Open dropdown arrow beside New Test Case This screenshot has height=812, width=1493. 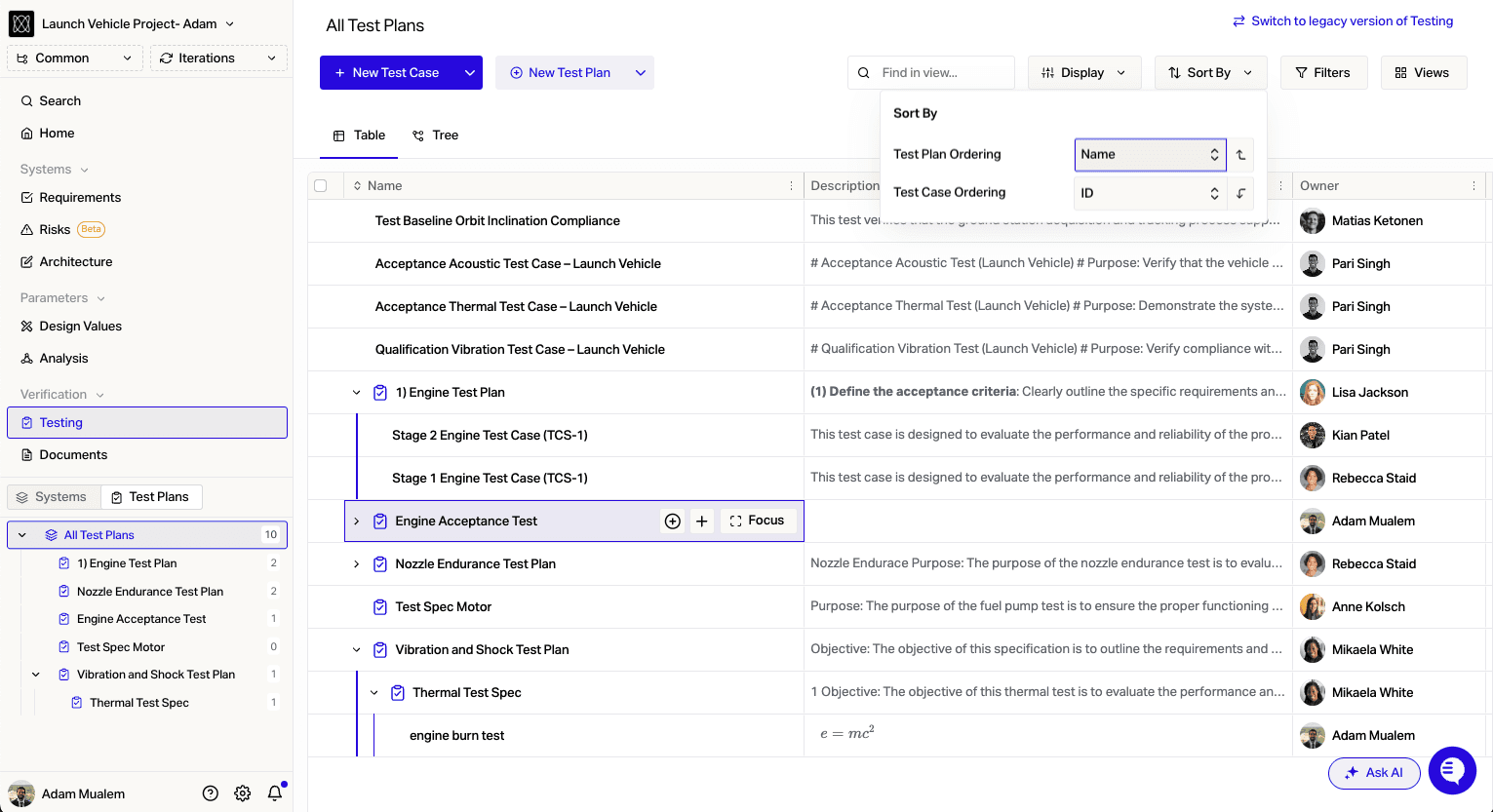[x=470, y=73]
